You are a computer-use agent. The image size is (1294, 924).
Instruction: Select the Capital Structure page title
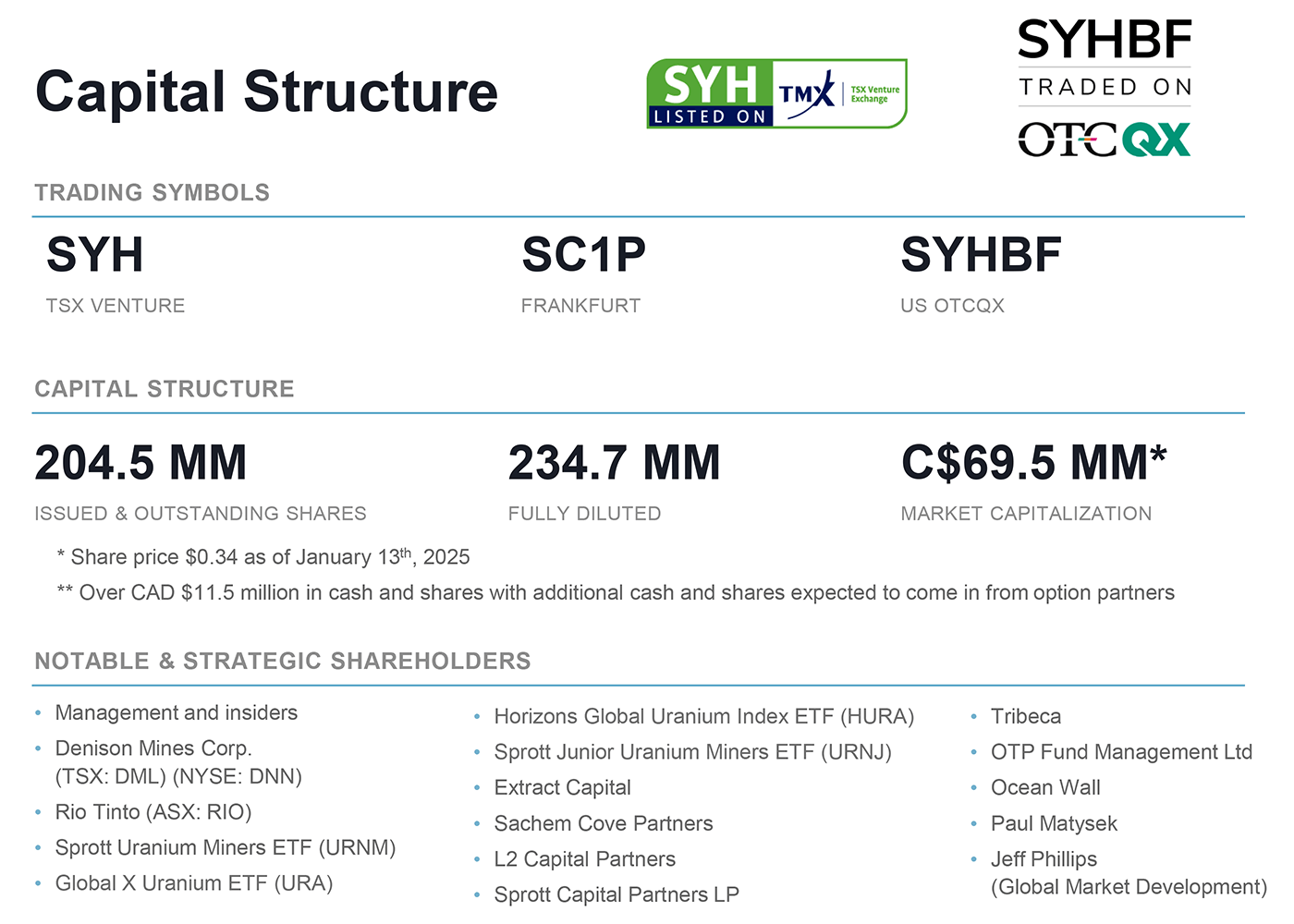(x=266, y=92)
